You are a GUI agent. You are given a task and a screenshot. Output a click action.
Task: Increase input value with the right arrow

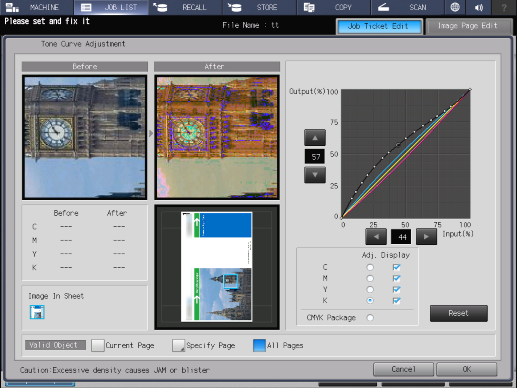pos(426,237)
